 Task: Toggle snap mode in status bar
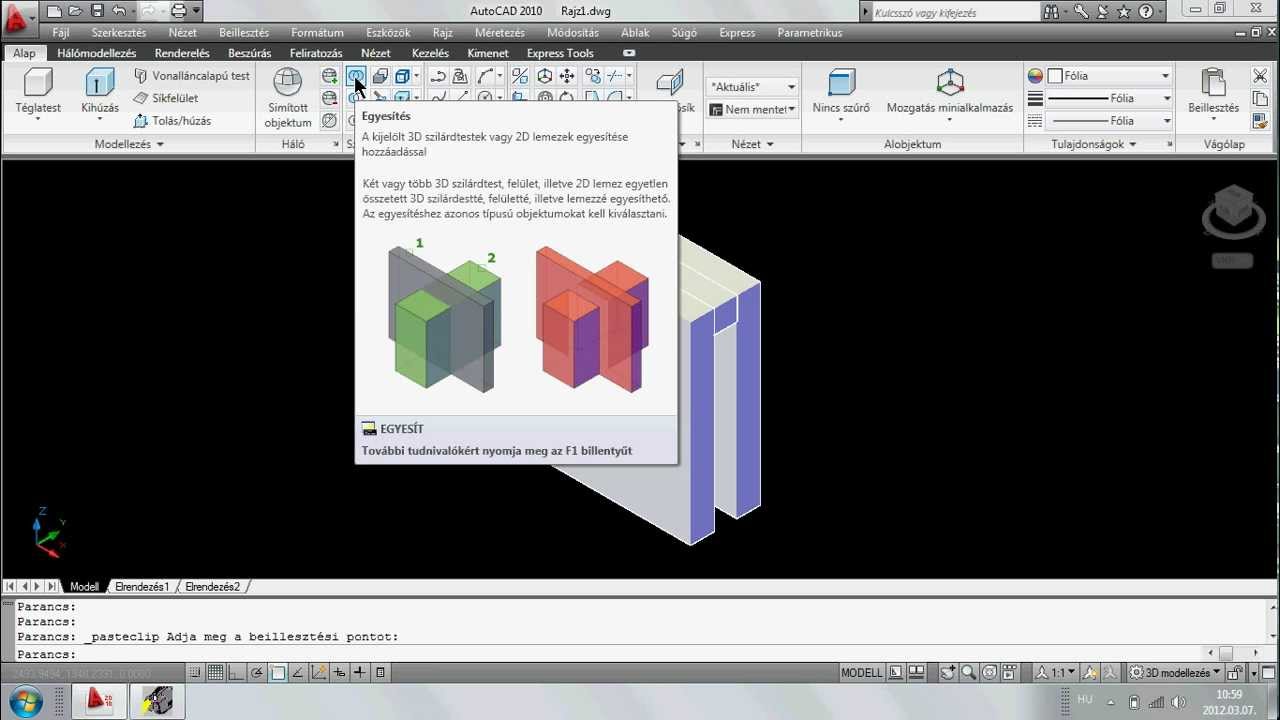[x=195, y=673]
